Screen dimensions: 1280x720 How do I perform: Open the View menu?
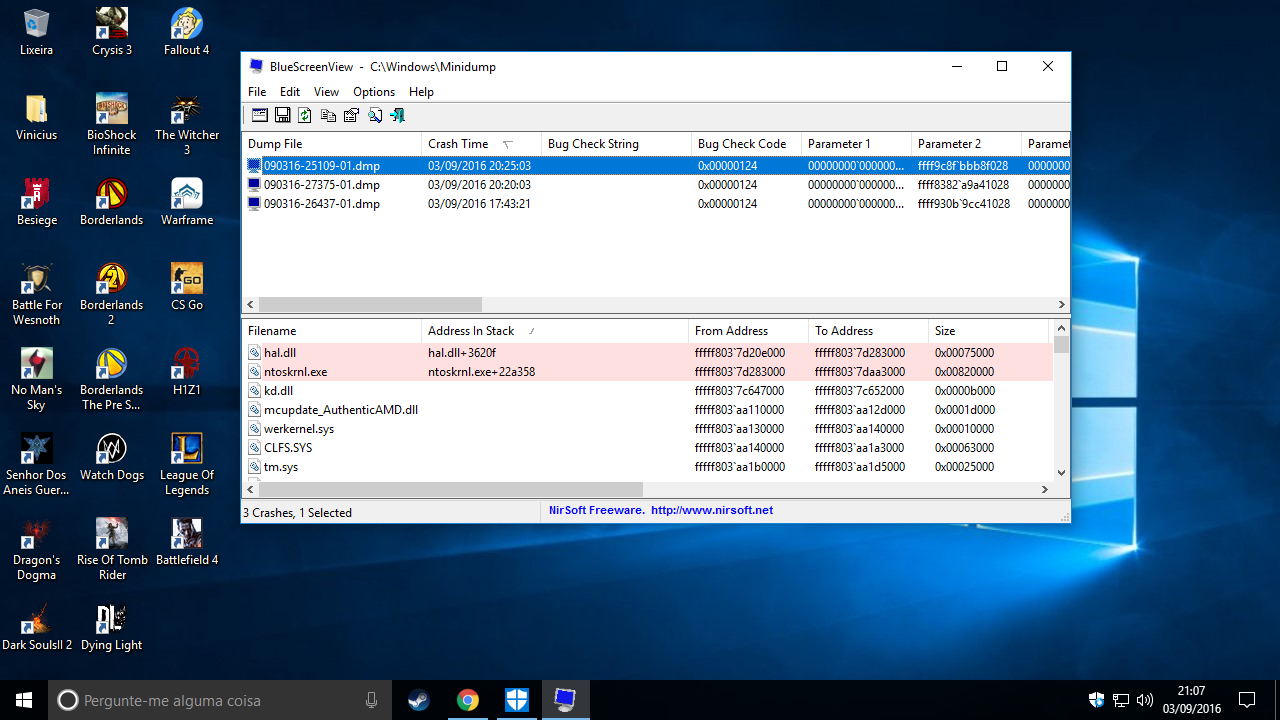pos(326,92)
